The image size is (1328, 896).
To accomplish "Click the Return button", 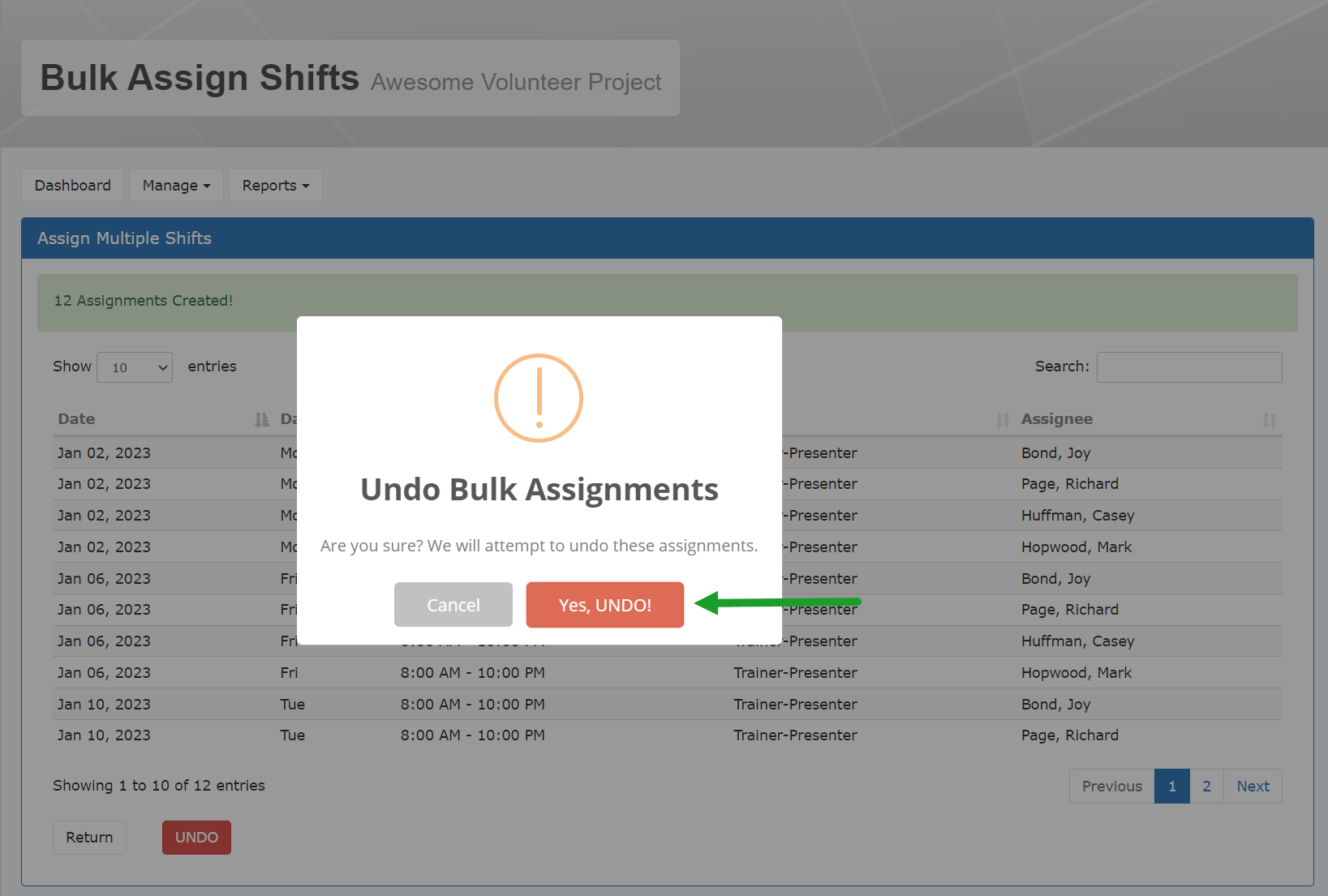I will click(89, 838).
